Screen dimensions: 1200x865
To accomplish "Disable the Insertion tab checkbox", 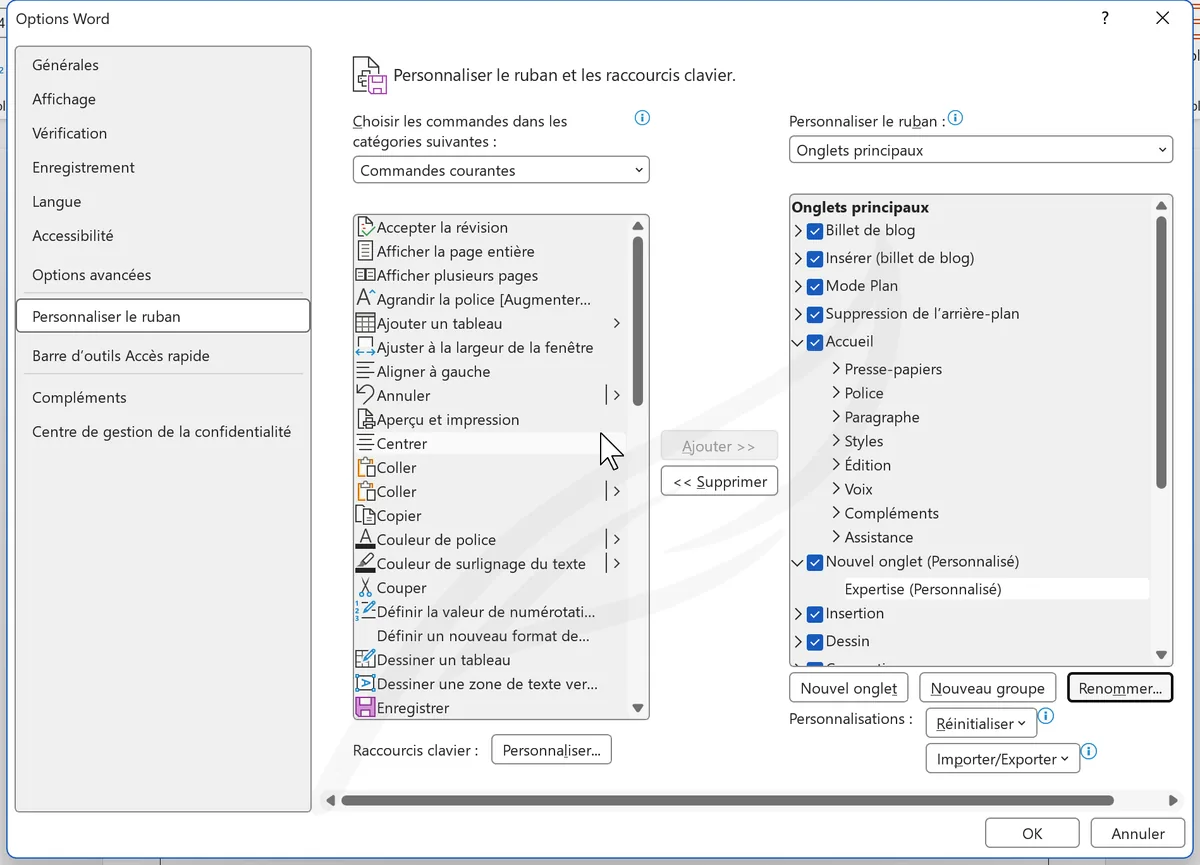I will (814, 614).
